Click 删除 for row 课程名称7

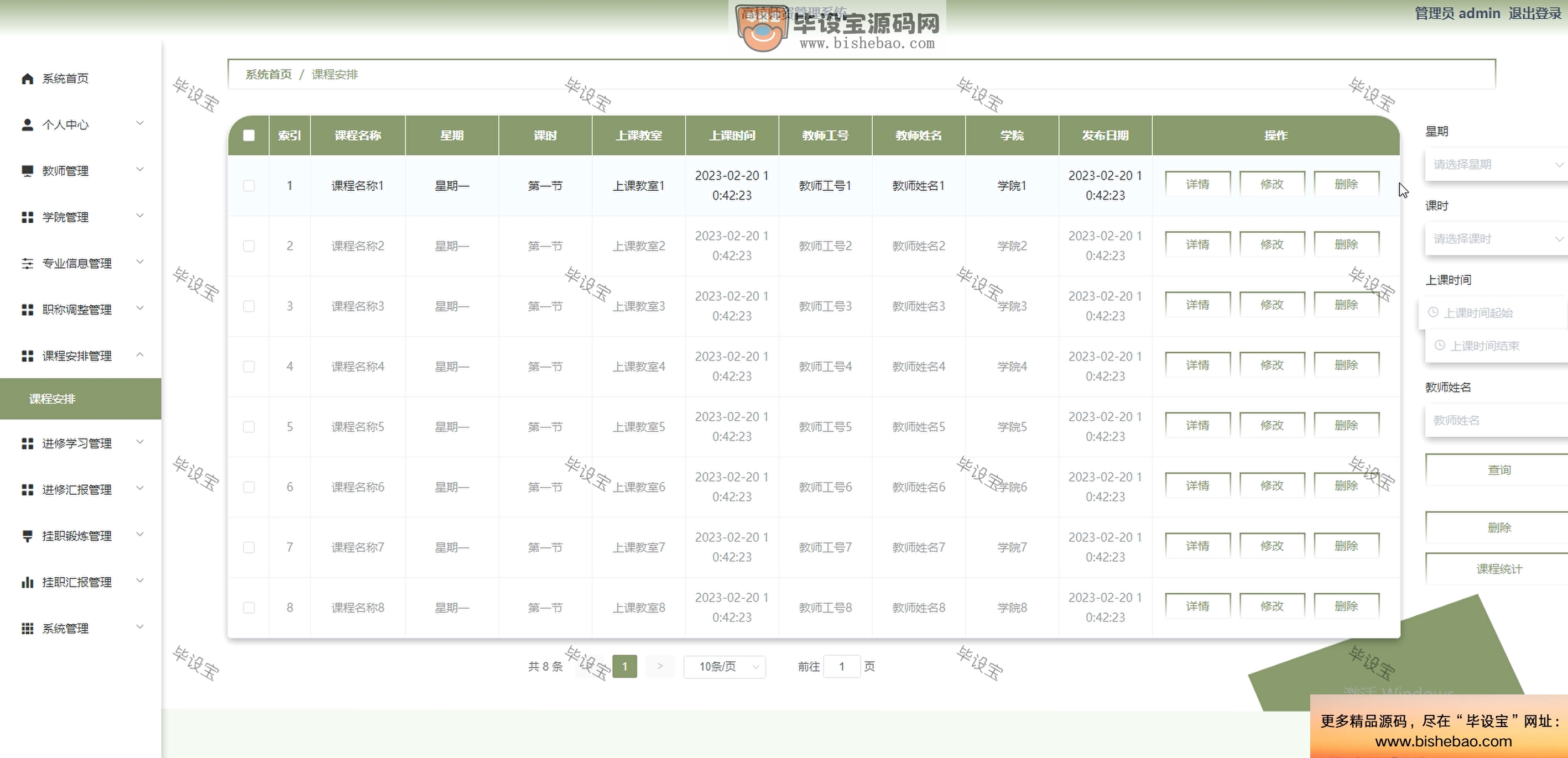(1346, 546)
